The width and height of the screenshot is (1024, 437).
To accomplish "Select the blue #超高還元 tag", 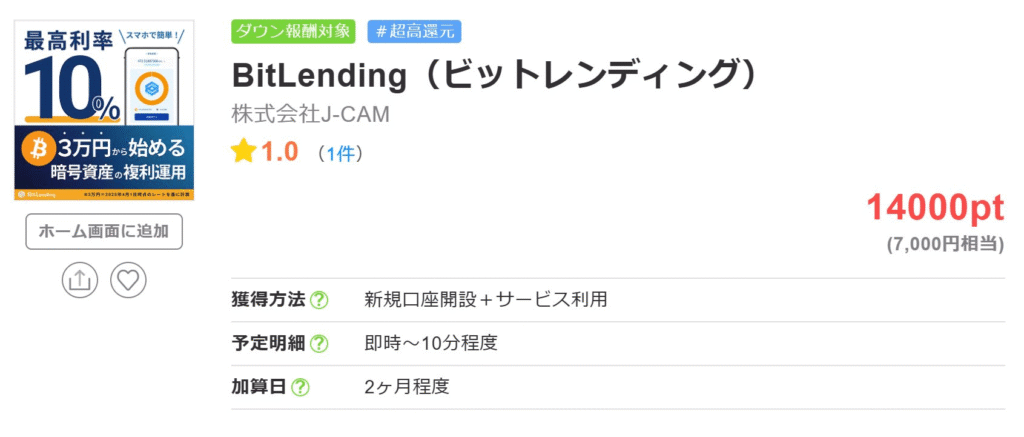I will 414,31.
